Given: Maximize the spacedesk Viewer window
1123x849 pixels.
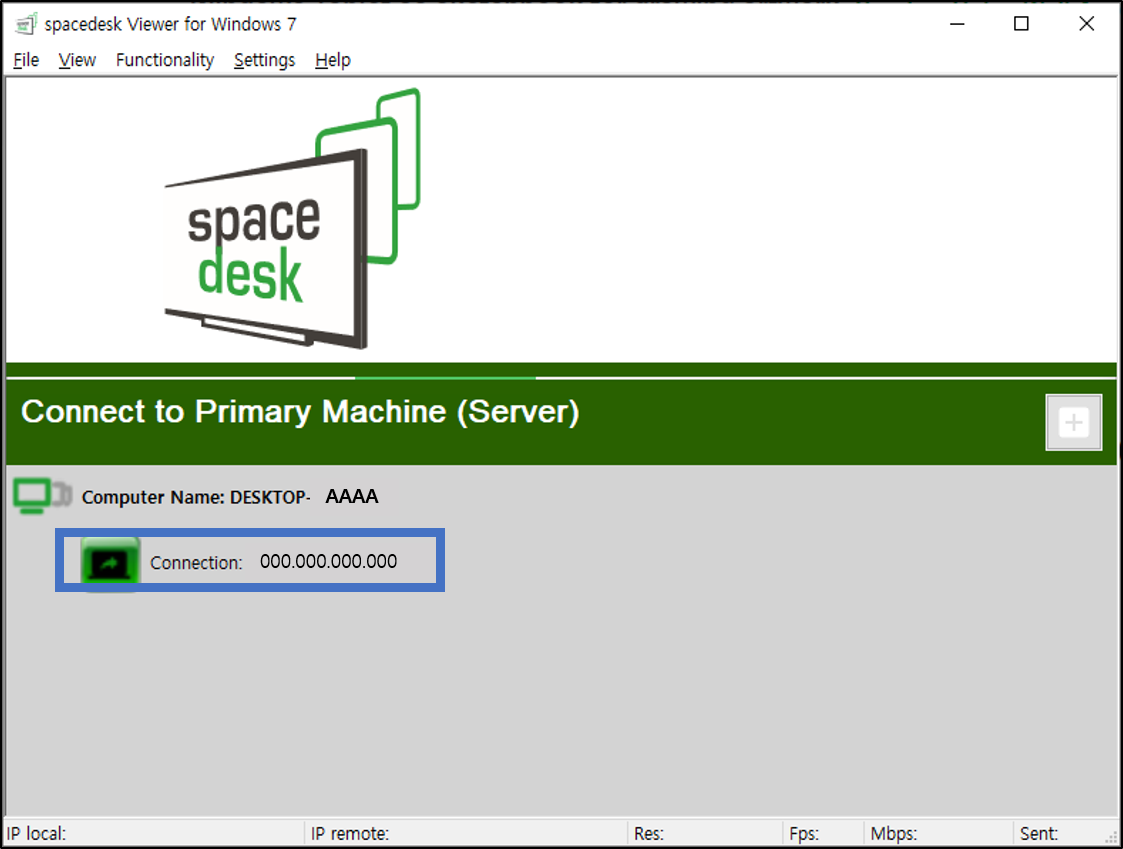Looking at the screenshot, I should [1021, 24].
